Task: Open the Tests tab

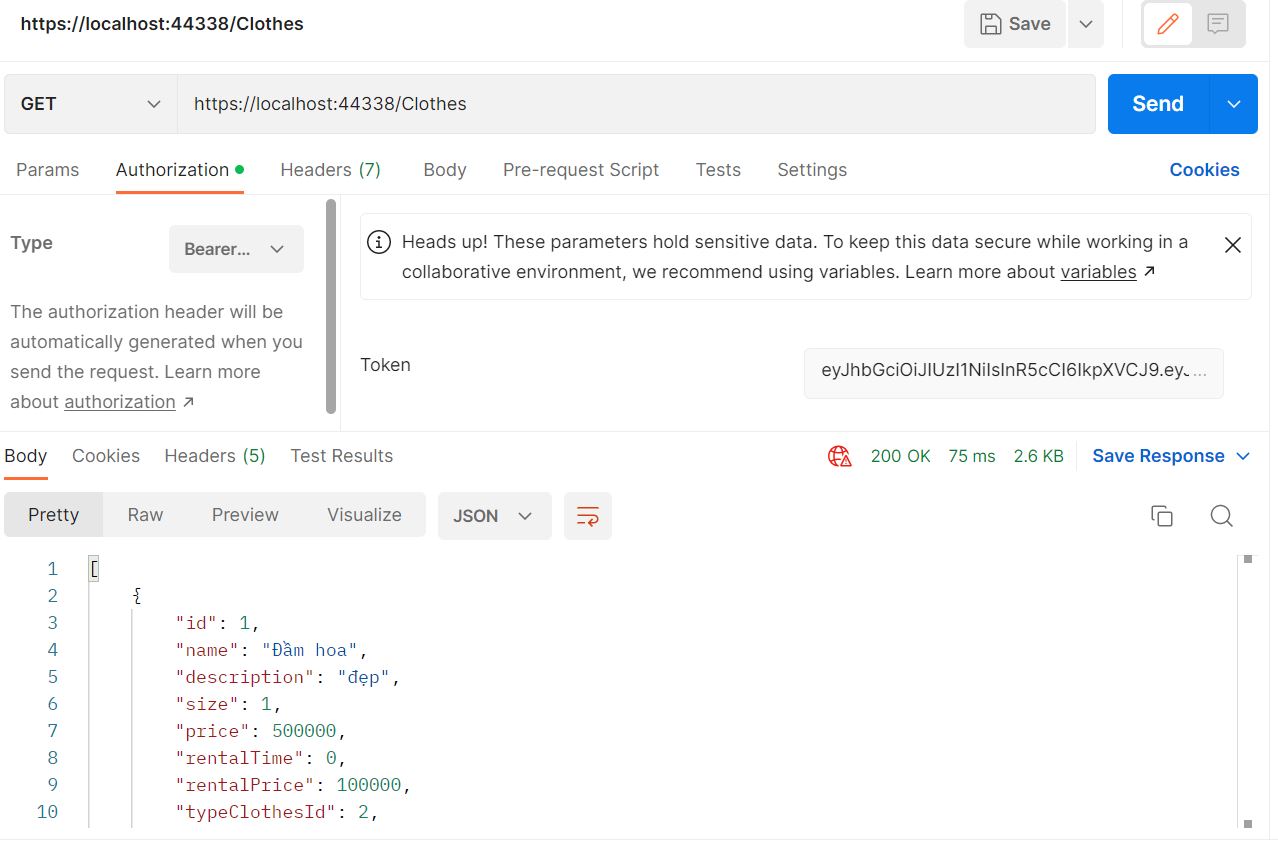Action: 717,169
